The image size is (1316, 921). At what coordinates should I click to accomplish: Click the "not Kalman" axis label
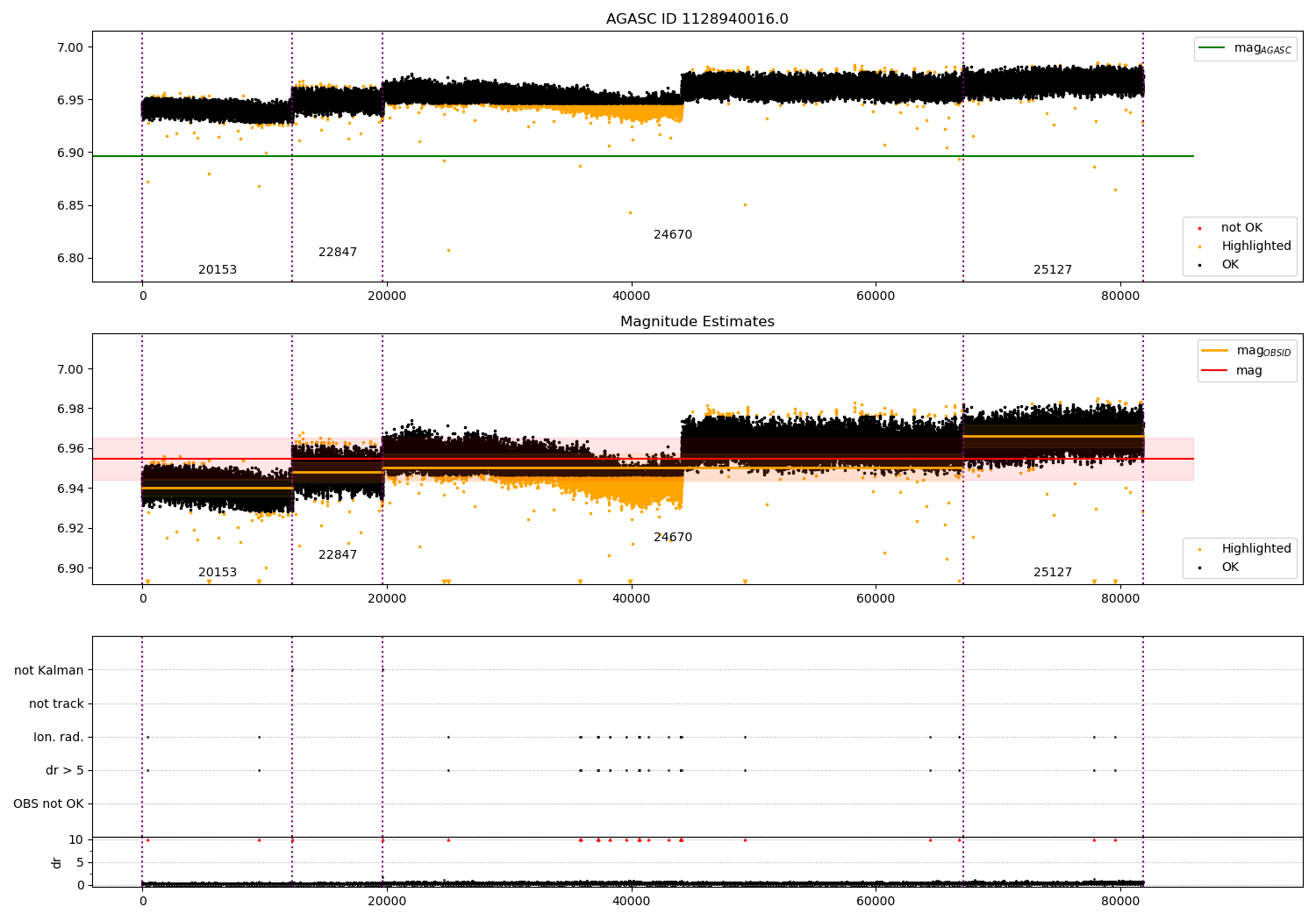coord(49,671)
